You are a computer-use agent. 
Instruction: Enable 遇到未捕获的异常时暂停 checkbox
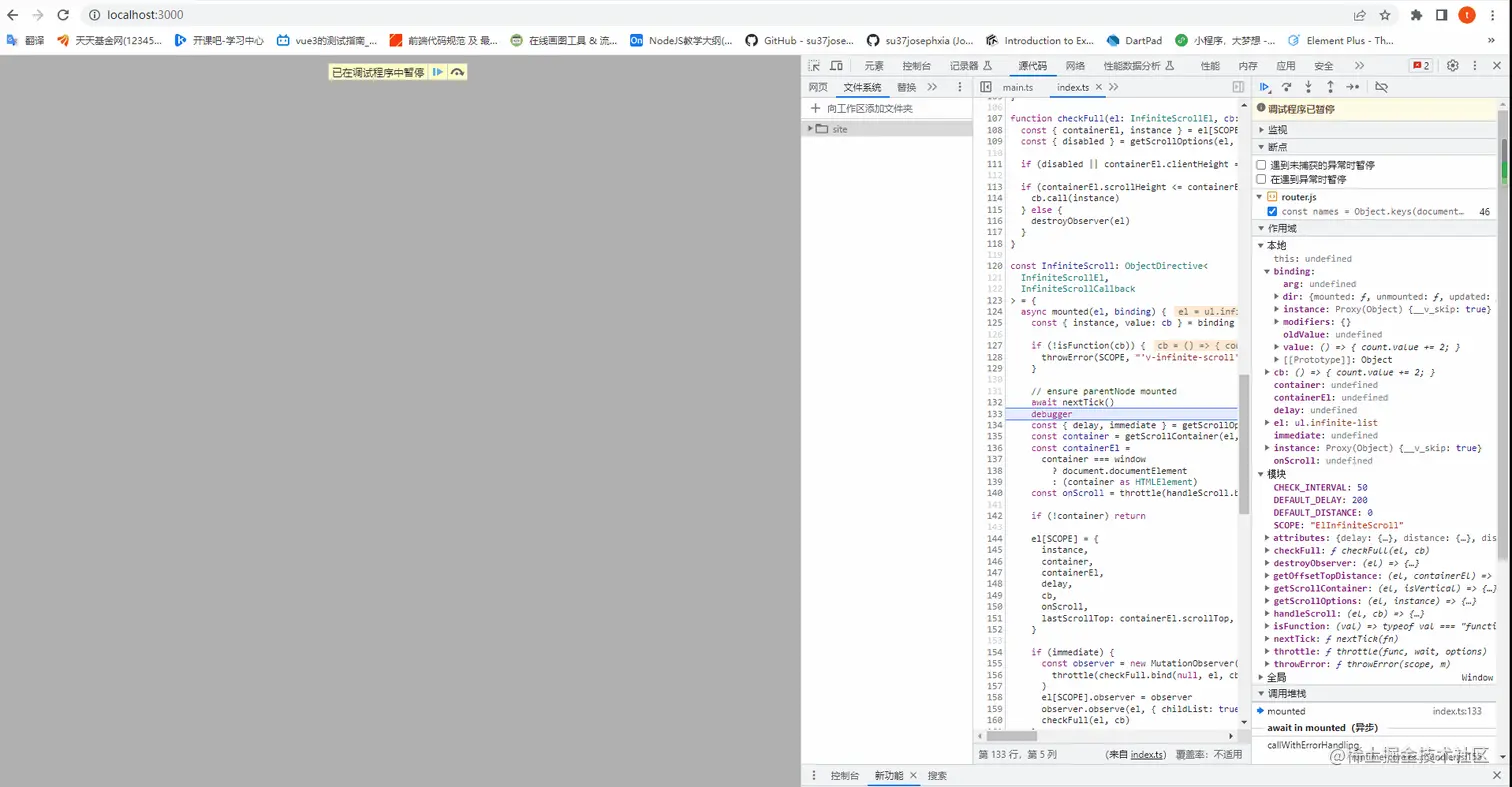[1262, 165]
